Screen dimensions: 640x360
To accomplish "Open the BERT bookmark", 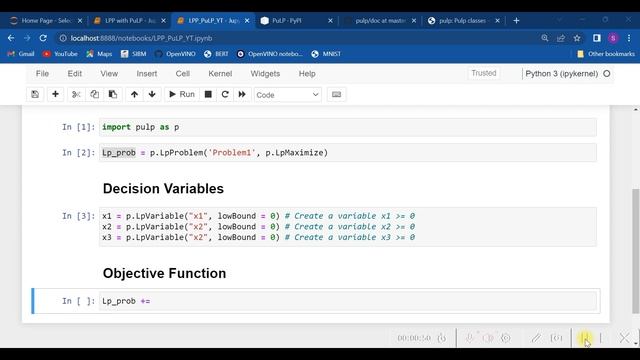I will point(216,54).
